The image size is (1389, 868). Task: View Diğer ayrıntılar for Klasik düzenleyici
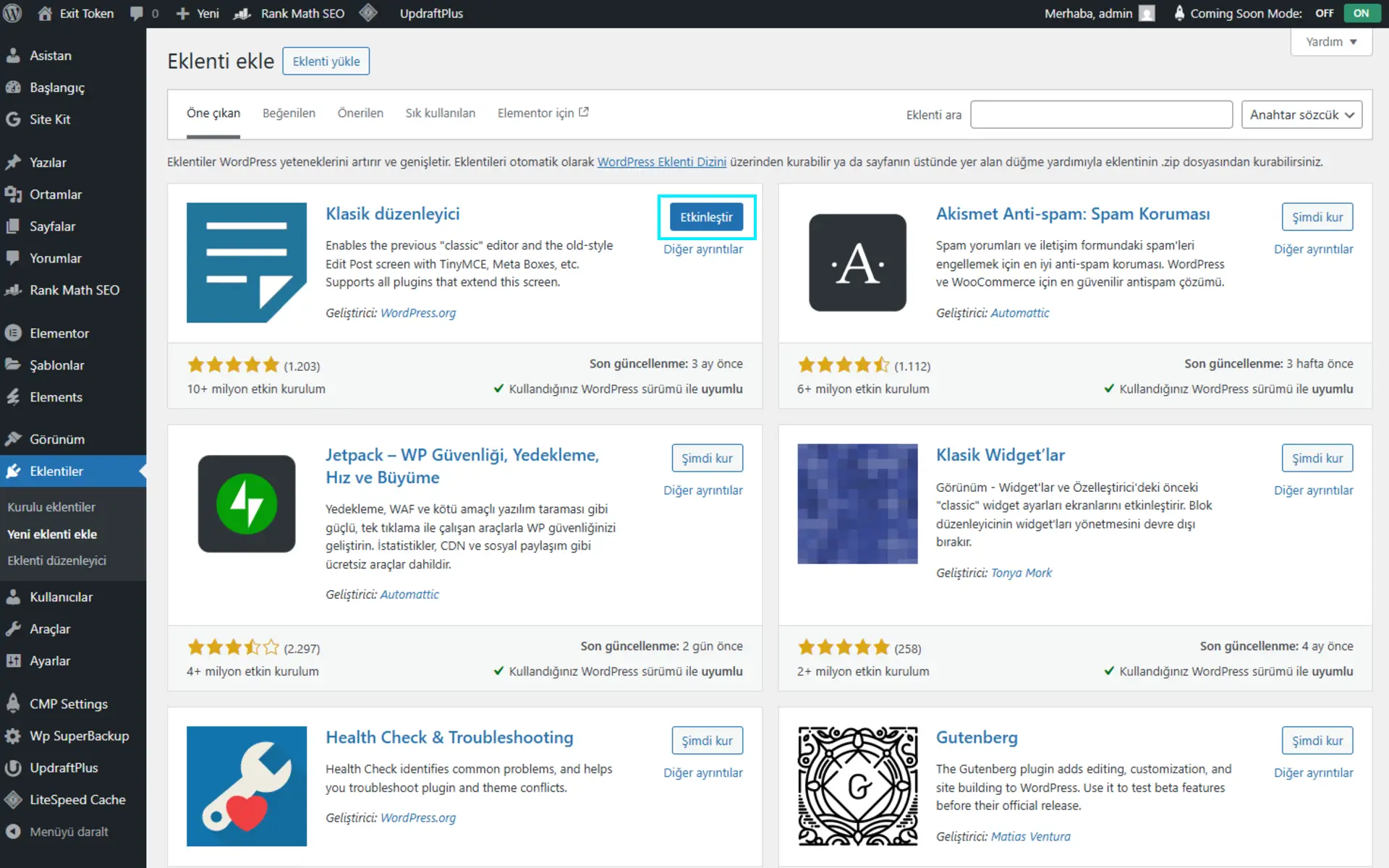(x=703, y=249)
